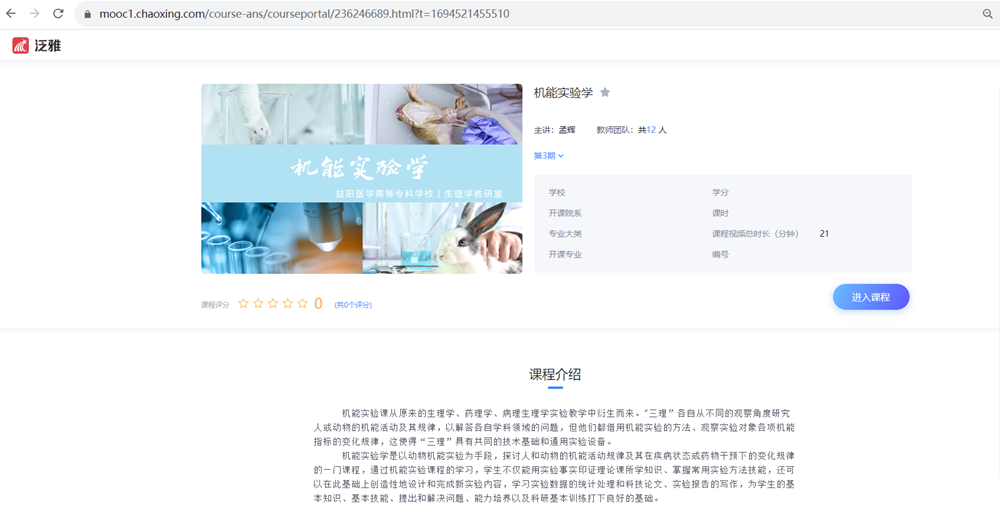Click the 泛雅 logo in the header
1000x514 pixels.
[36, 45]
